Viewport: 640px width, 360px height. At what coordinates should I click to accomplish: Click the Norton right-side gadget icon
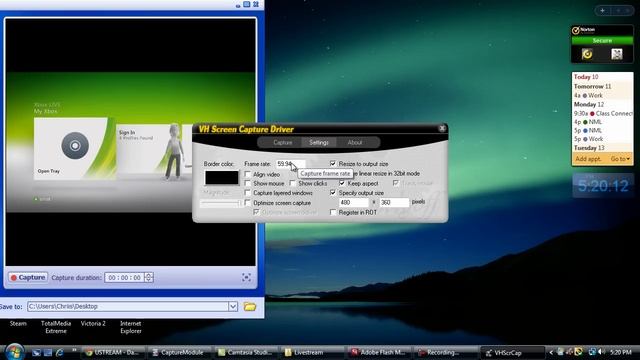point(617,54)
